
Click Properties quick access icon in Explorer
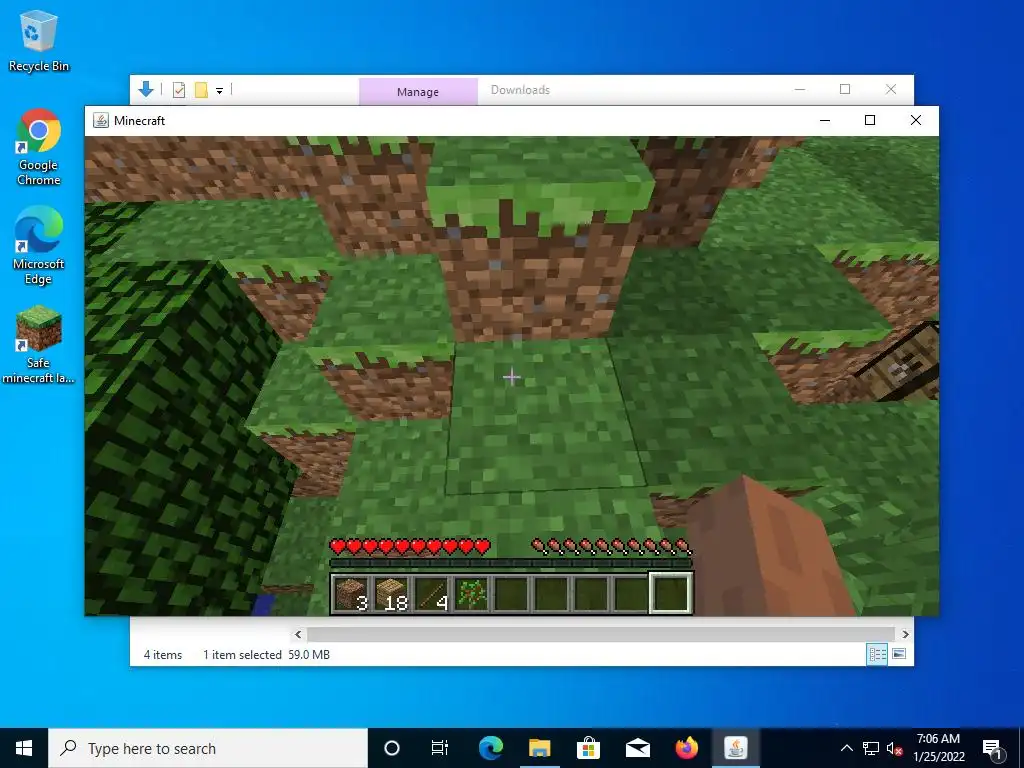pos(179,90)
